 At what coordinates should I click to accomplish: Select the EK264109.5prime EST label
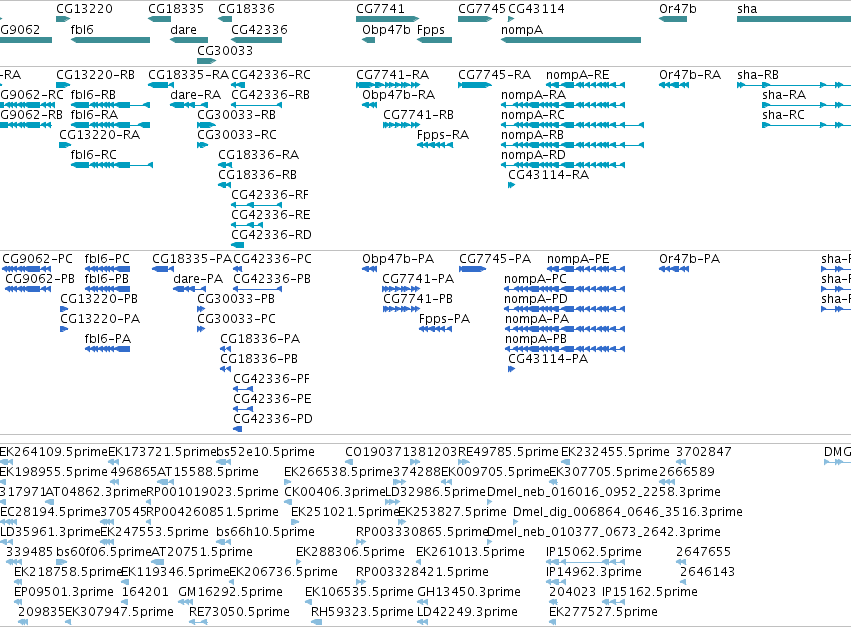pos(54,452)
